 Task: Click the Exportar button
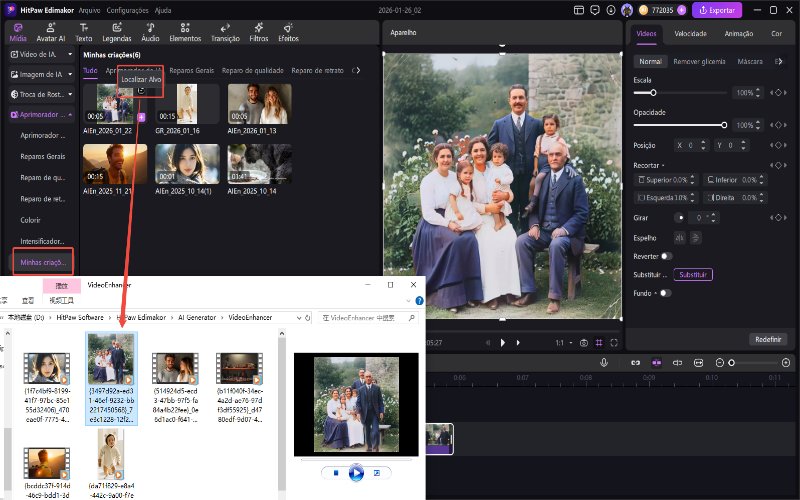717,10
